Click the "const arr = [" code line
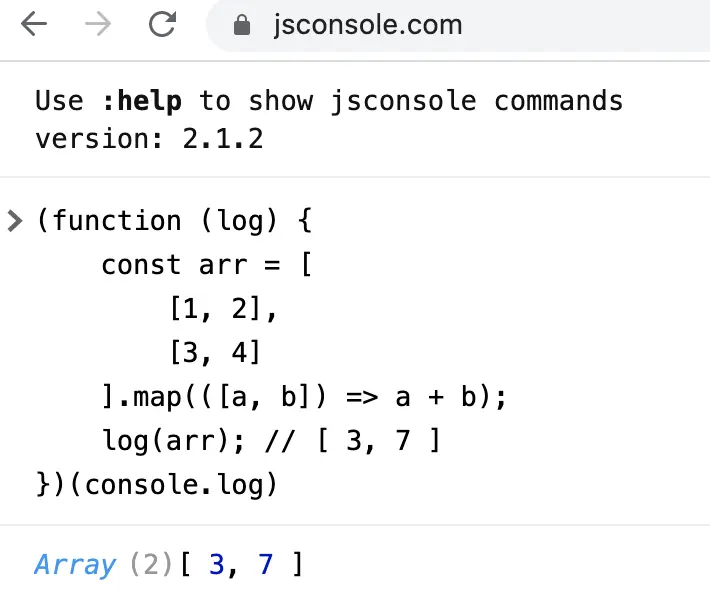The image size is (710, 594). (206, 264)
